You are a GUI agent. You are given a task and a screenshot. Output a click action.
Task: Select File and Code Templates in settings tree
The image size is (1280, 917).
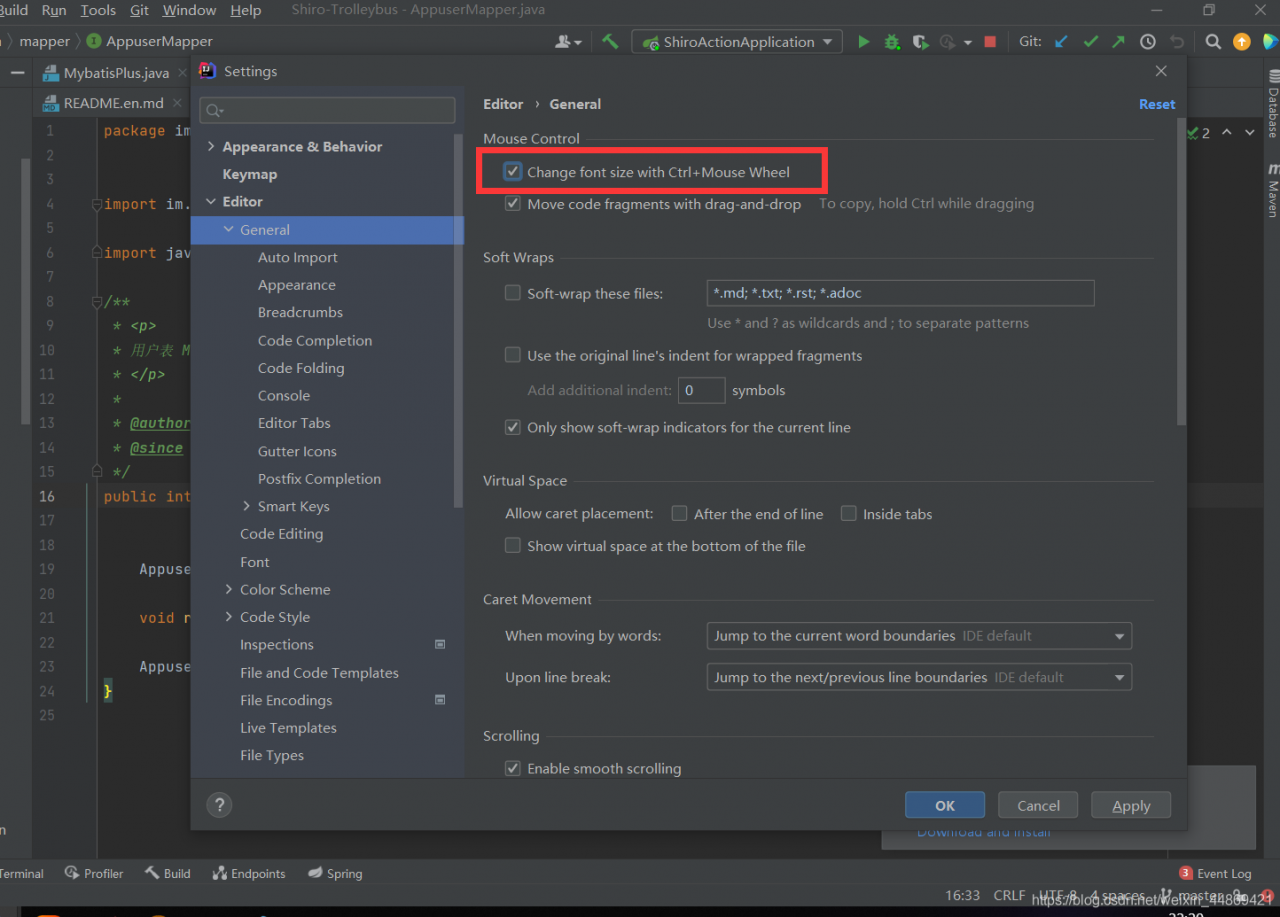coord(319,673)
